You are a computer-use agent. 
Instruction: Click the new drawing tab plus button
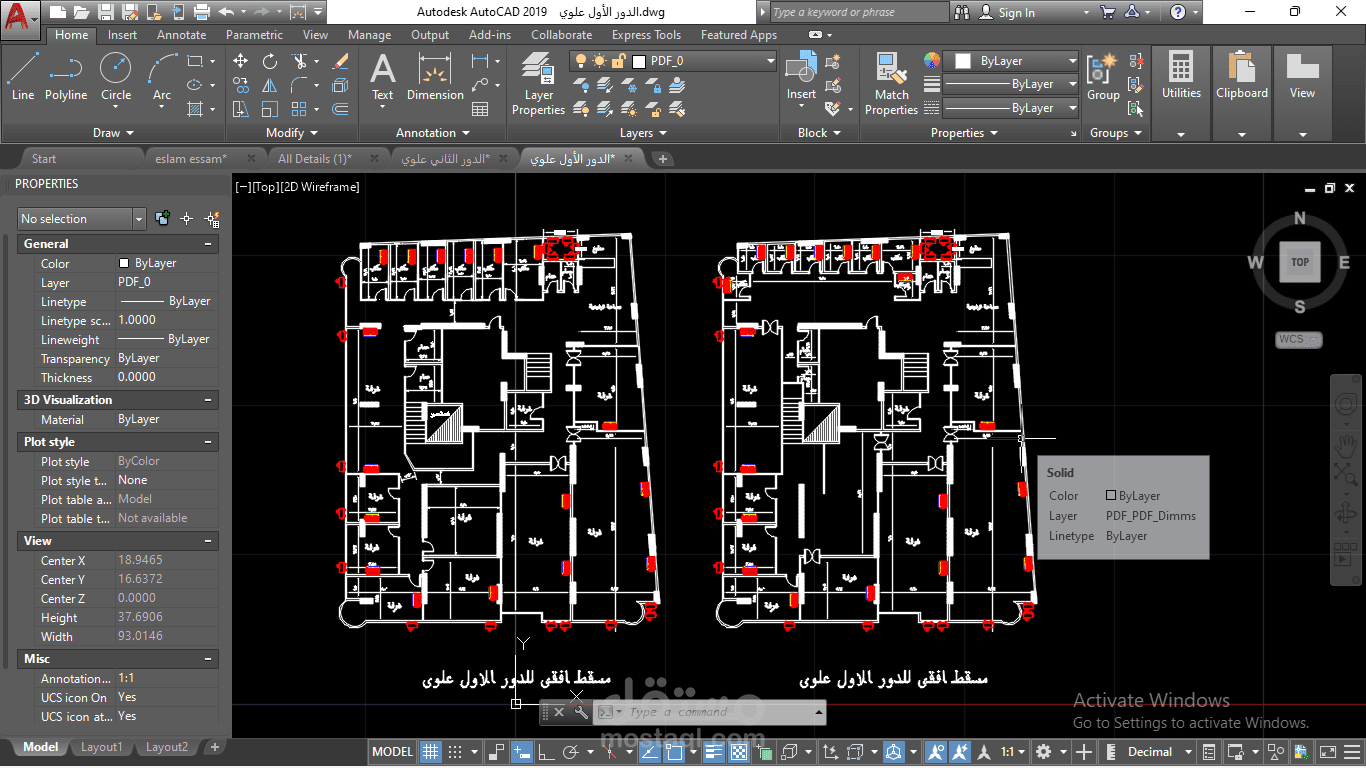[x=662, y=158]
